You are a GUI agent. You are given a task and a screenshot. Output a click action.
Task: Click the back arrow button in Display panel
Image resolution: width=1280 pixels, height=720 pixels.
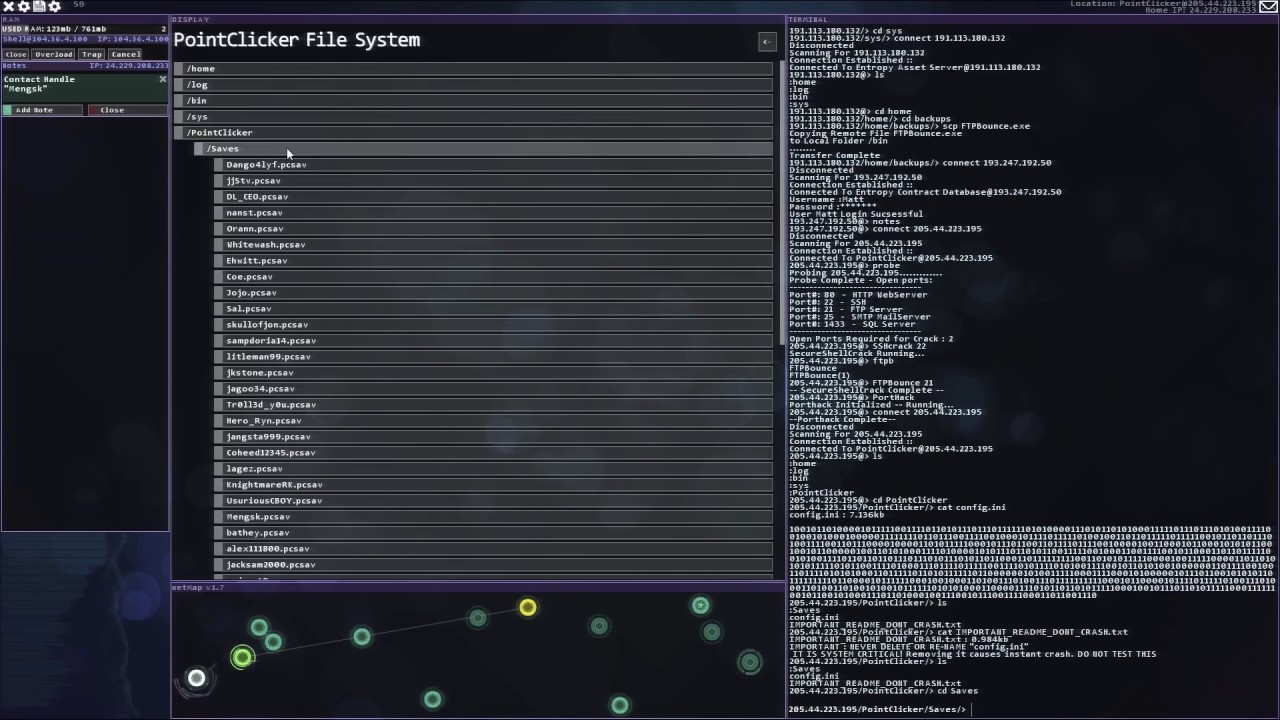click(x=767, y=41)
